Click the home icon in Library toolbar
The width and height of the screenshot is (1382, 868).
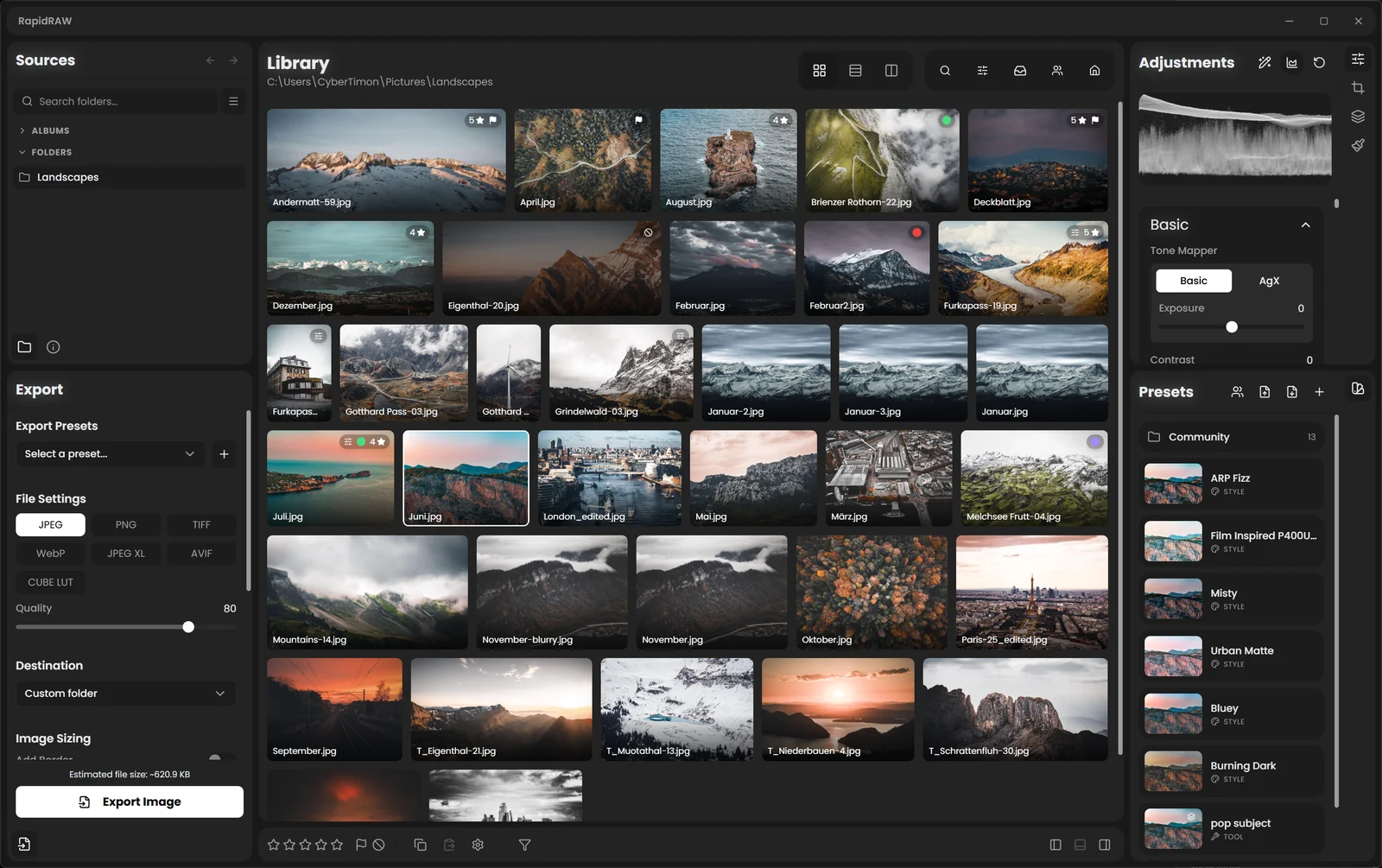[x=1094, y=71]
